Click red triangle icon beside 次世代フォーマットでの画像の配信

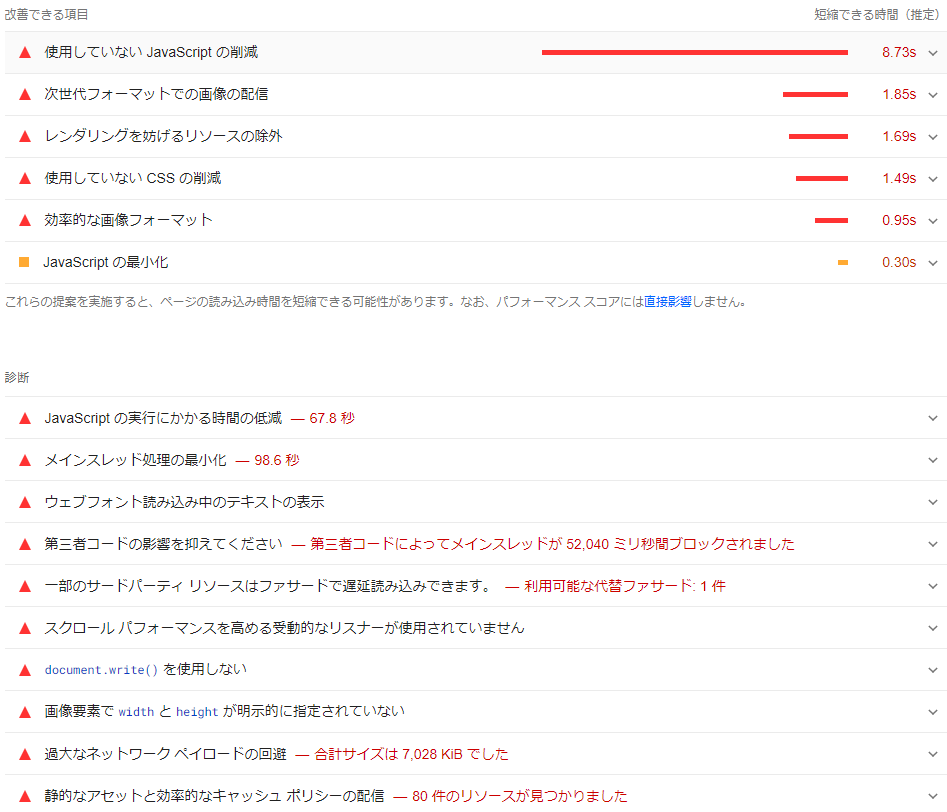coord(25,94)
